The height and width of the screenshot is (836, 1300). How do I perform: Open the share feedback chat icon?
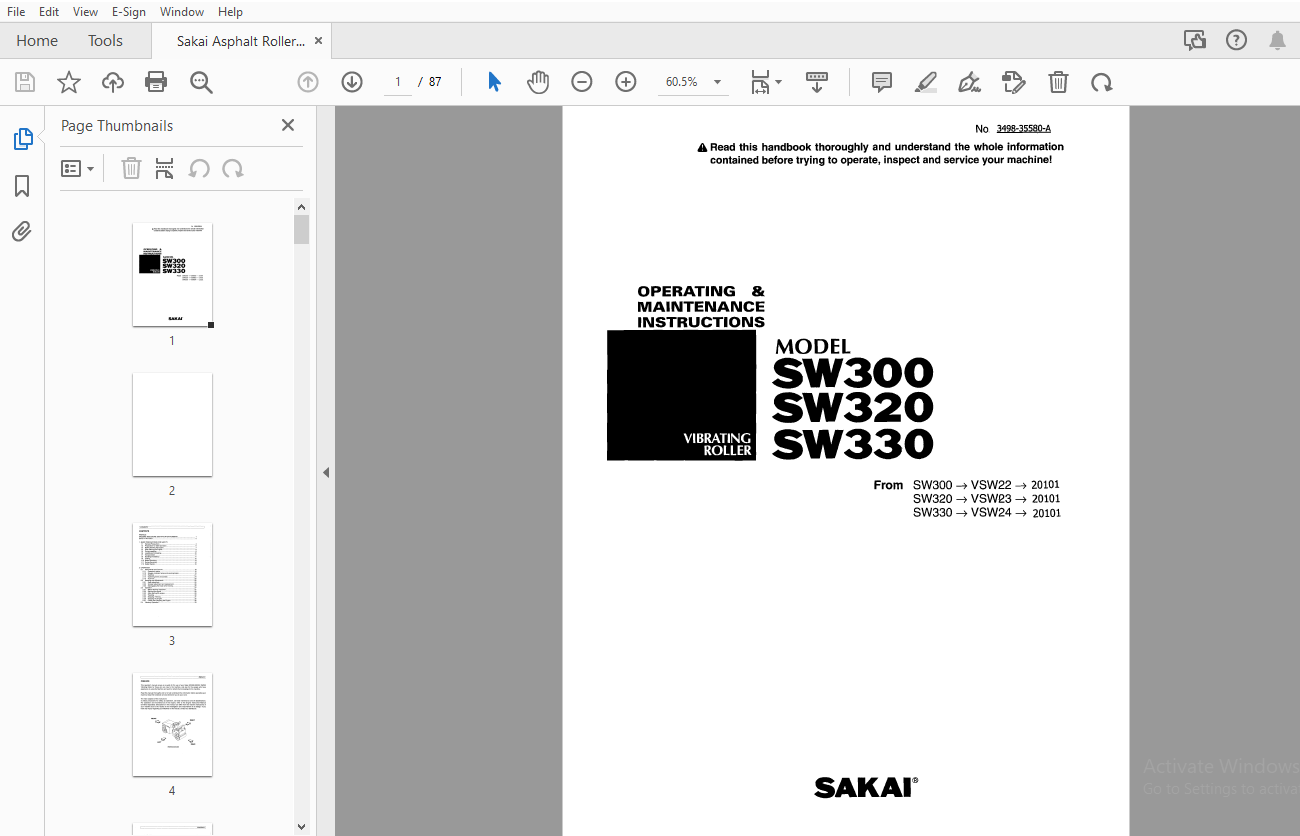1195,41
